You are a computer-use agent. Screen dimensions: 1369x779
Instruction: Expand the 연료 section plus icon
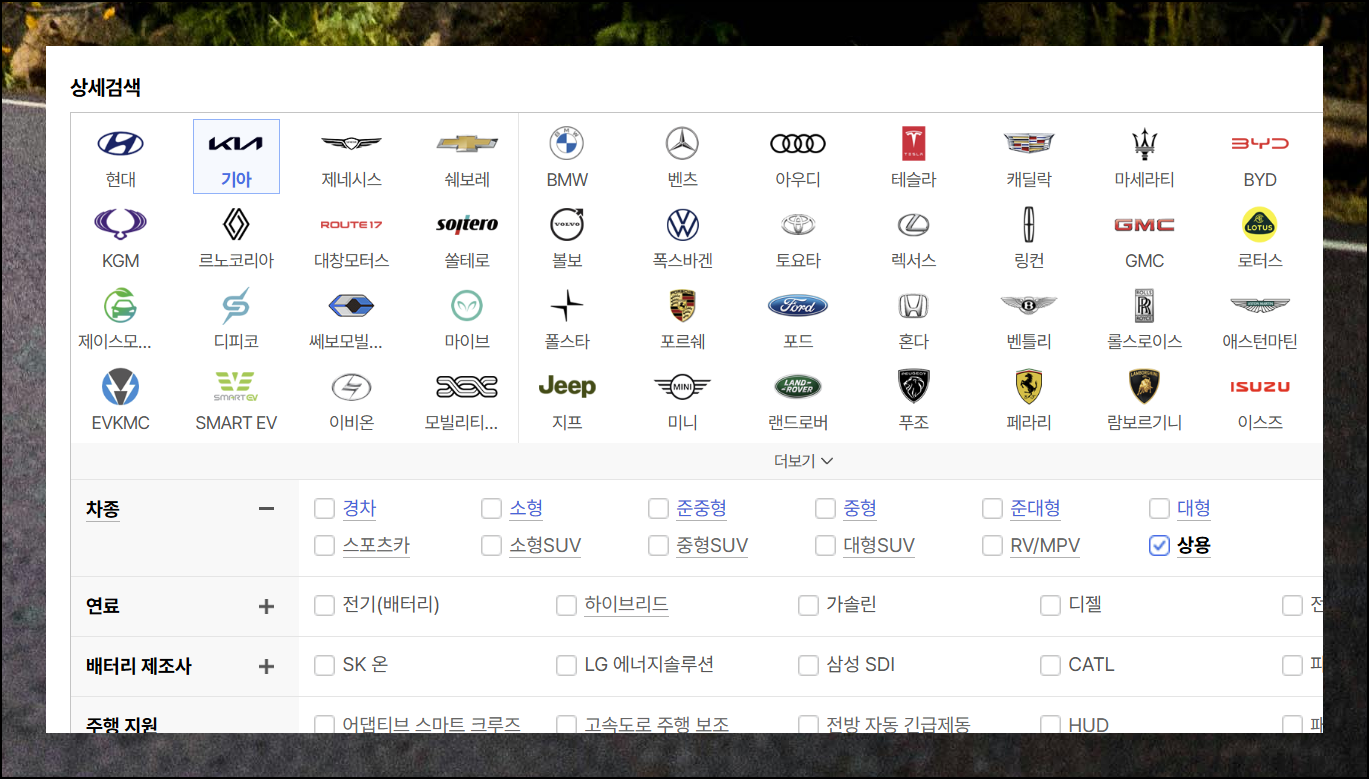(266, 606)
